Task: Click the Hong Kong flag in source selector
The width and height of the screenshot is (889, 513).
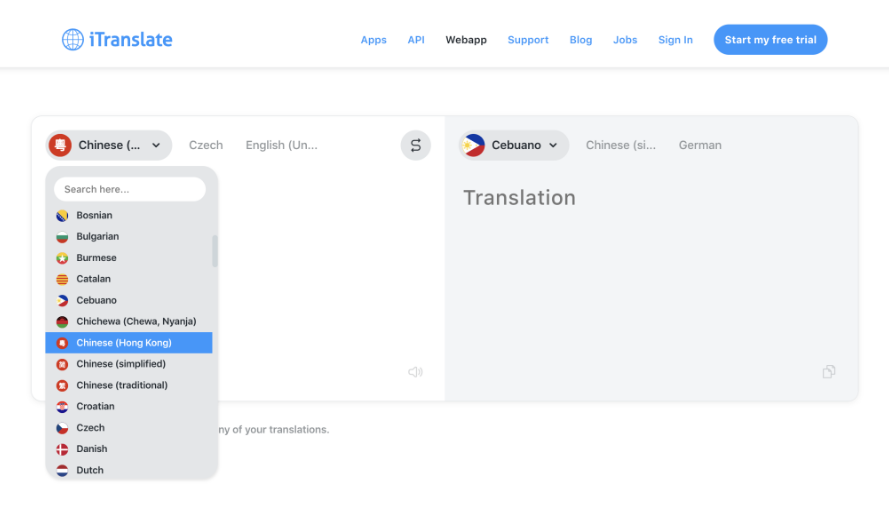Action: coord(60,145)
